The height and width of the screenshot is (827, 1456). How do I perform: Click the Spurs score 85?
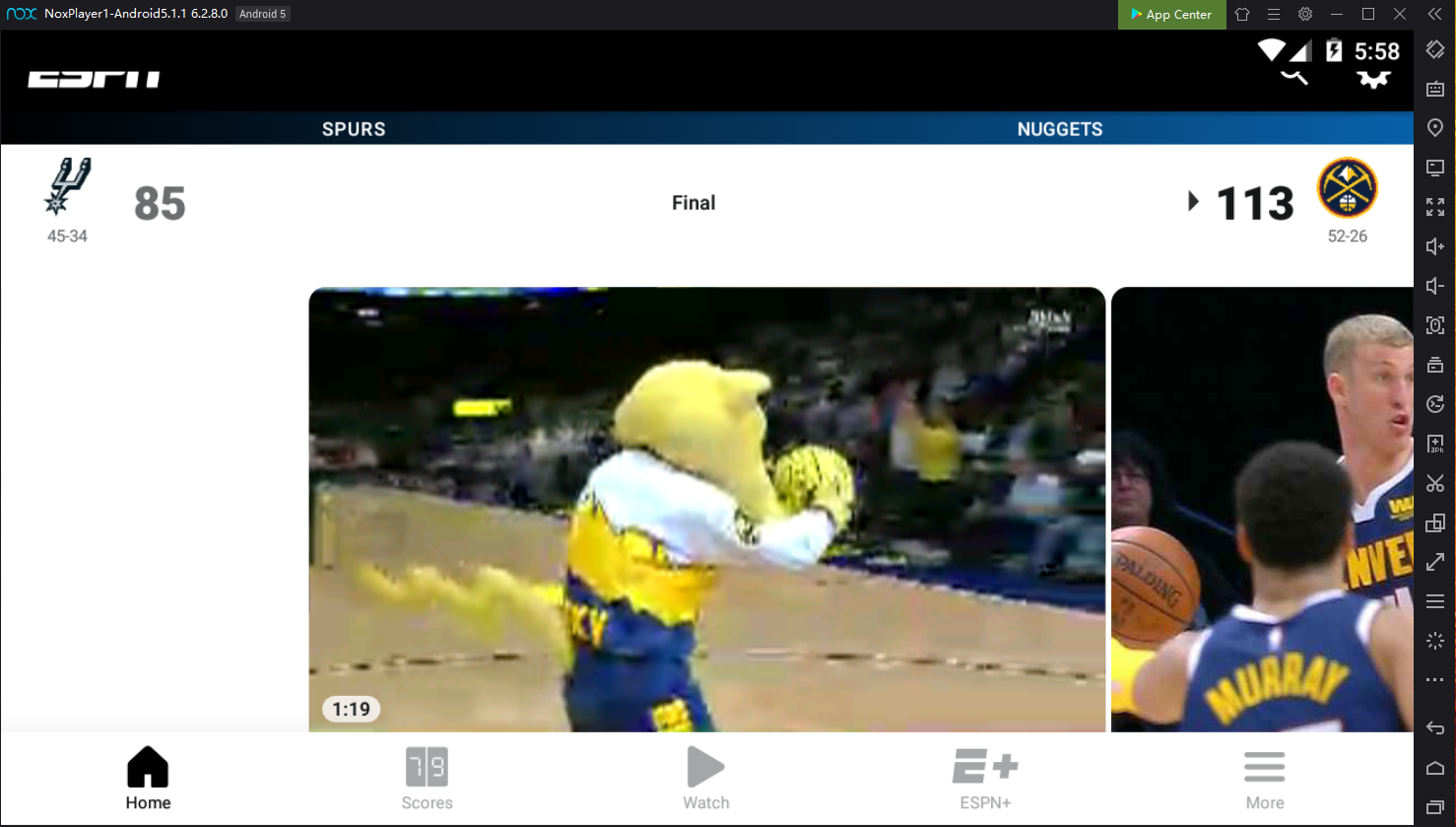(160, 204)
